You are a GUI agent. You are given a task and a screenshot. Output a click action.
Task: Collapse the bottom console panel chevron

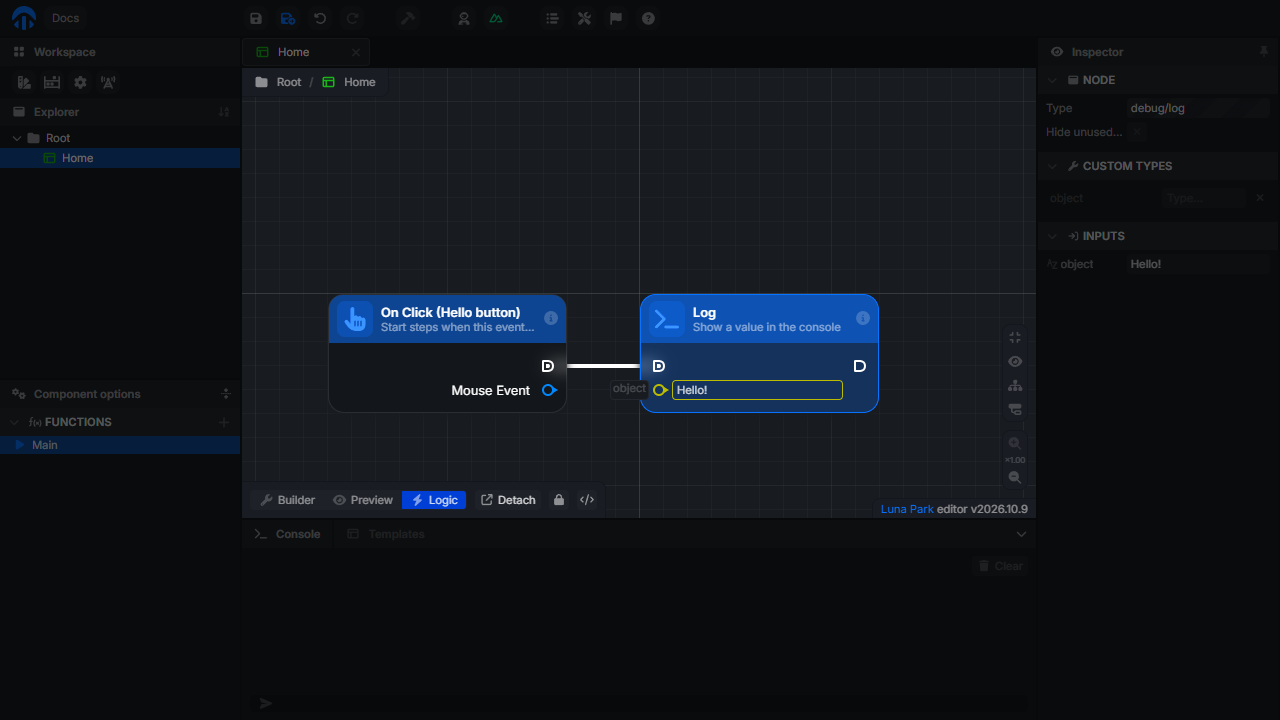pyautogui.click(x=1021, y=534)
